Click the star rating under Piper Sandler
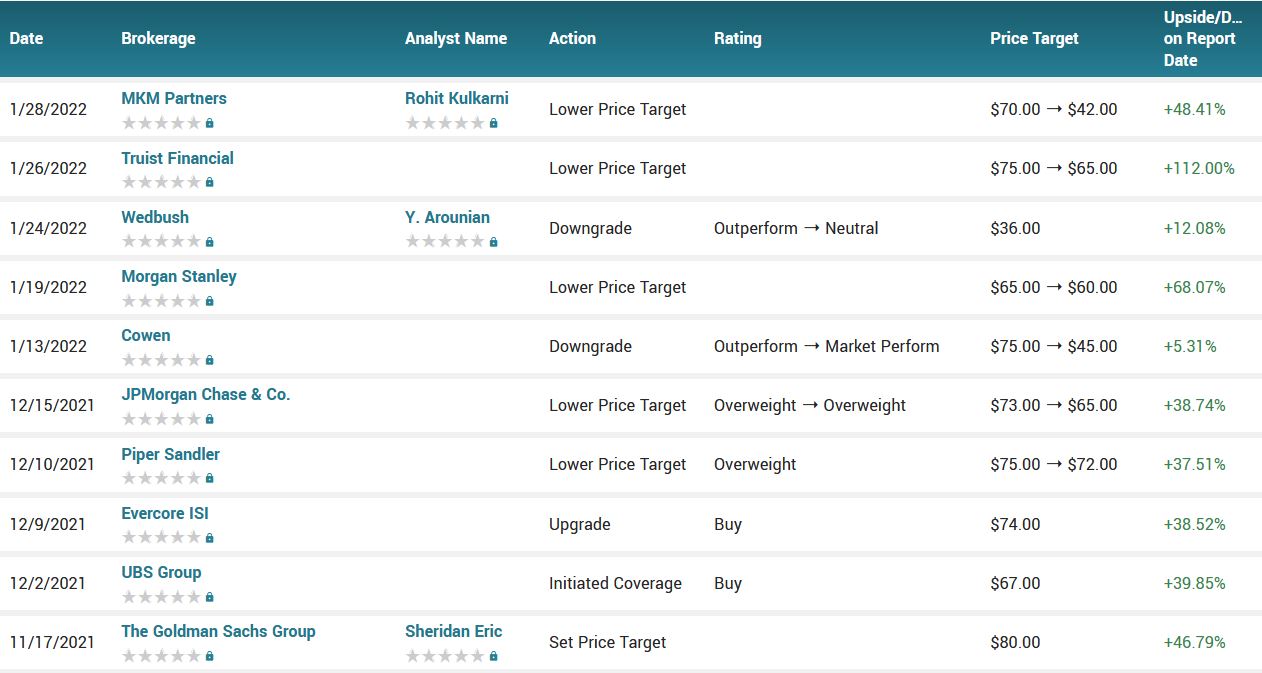 click(x=161, y=478)
